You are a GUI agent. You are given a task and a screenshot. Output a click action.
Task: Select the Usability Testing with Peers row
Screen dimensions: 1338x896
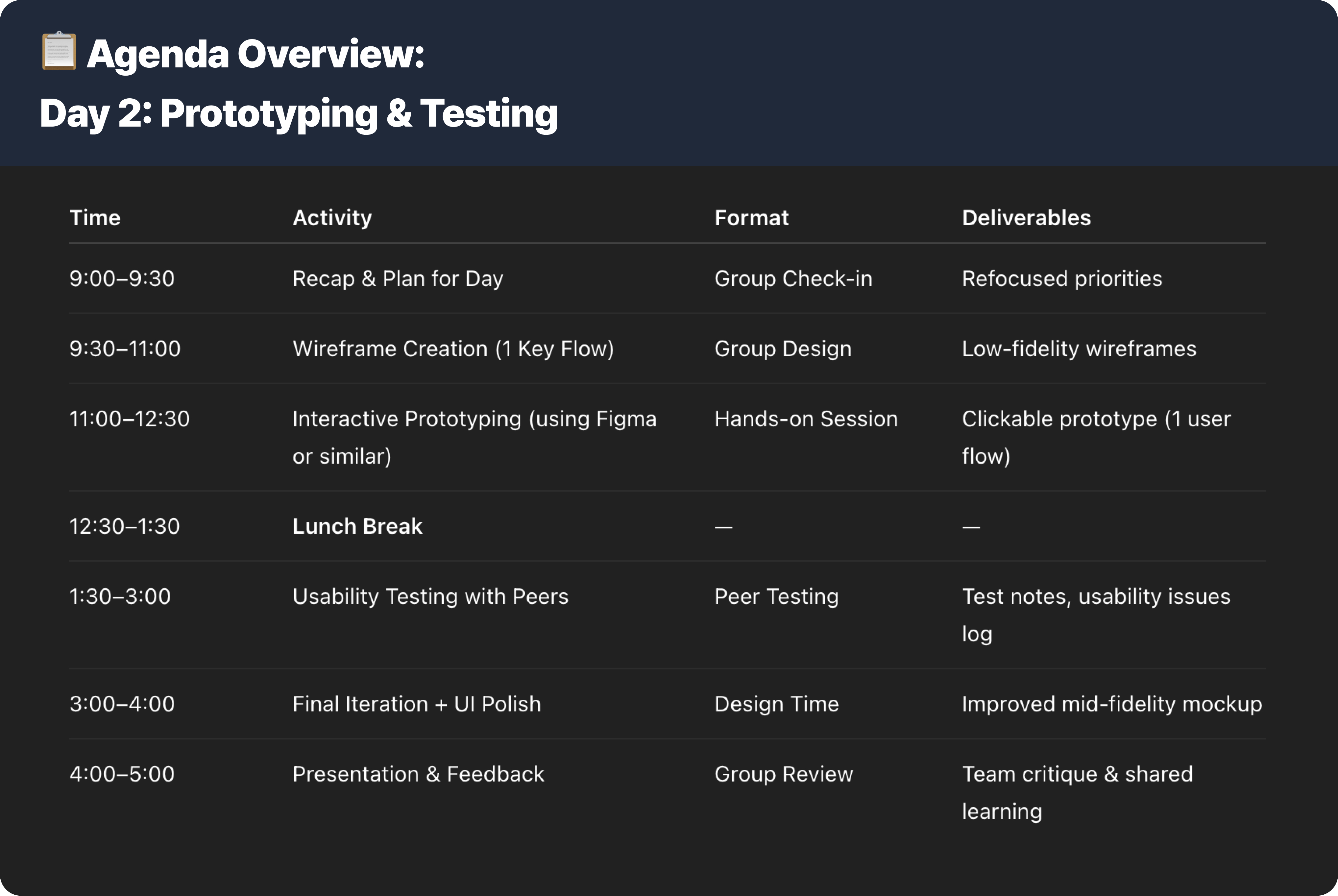(430, 596)
